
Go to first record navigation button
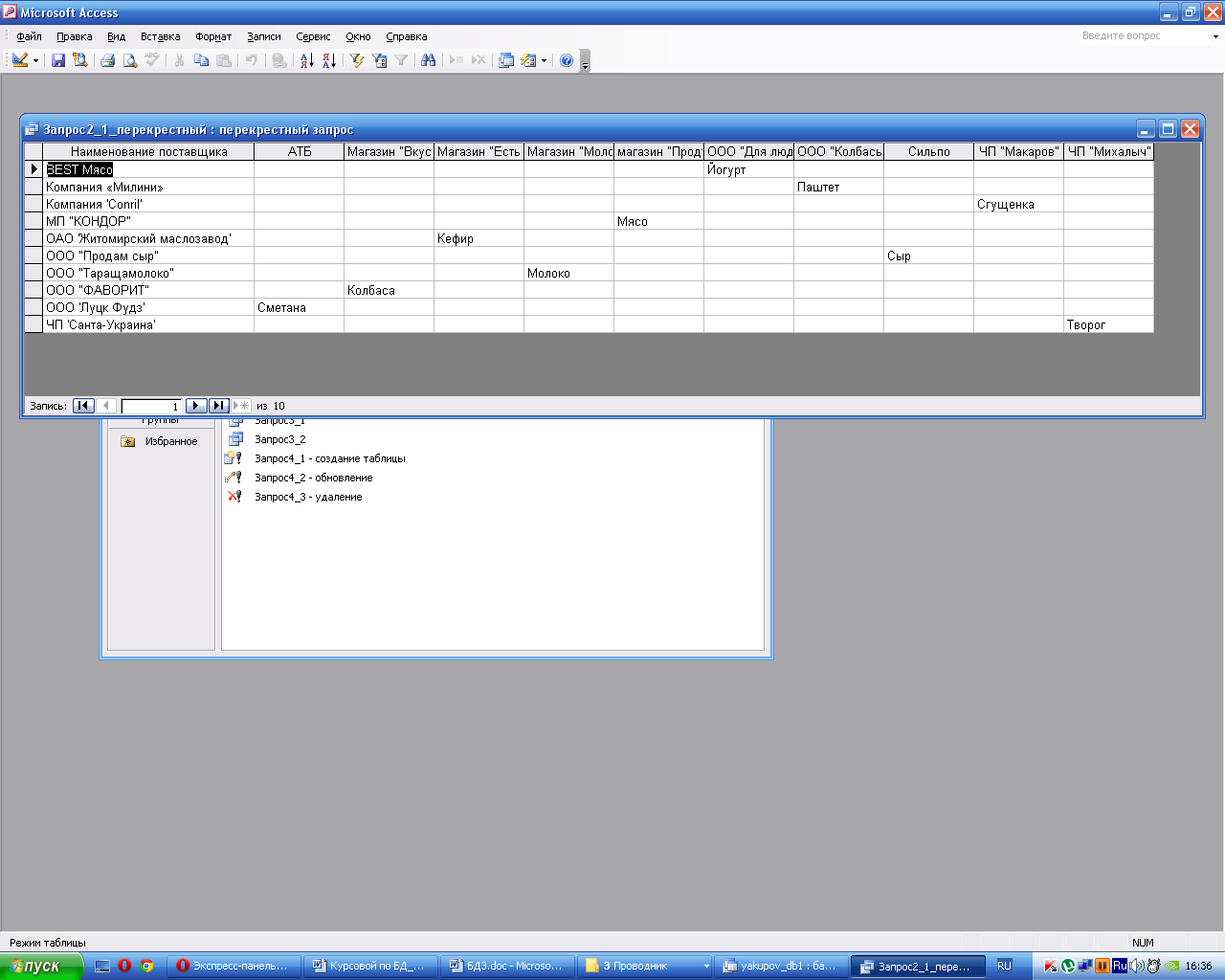[83, 406]
